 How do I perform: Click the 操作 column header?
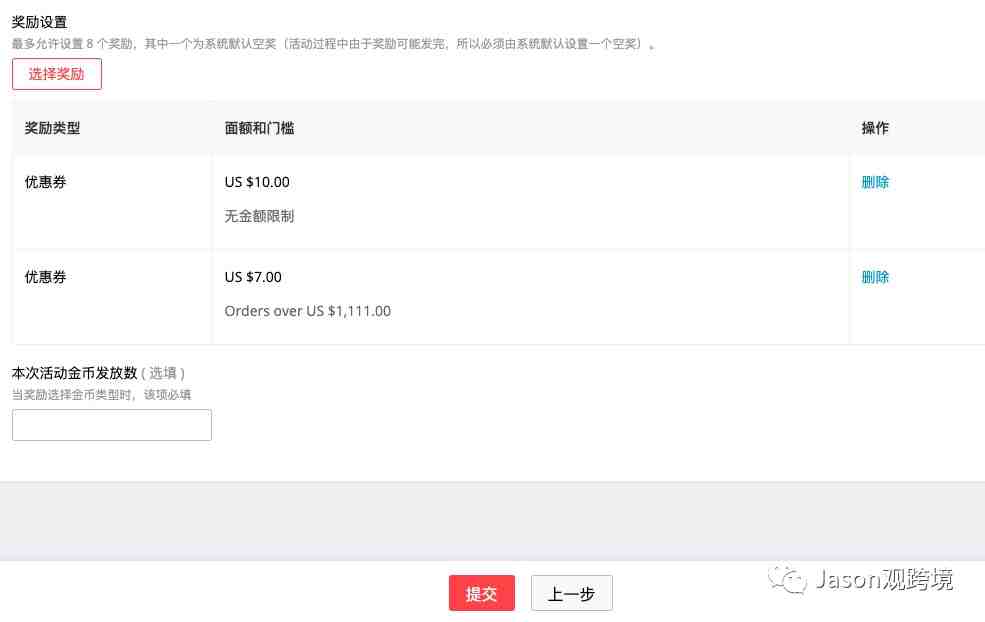click(x=875, y=128)
